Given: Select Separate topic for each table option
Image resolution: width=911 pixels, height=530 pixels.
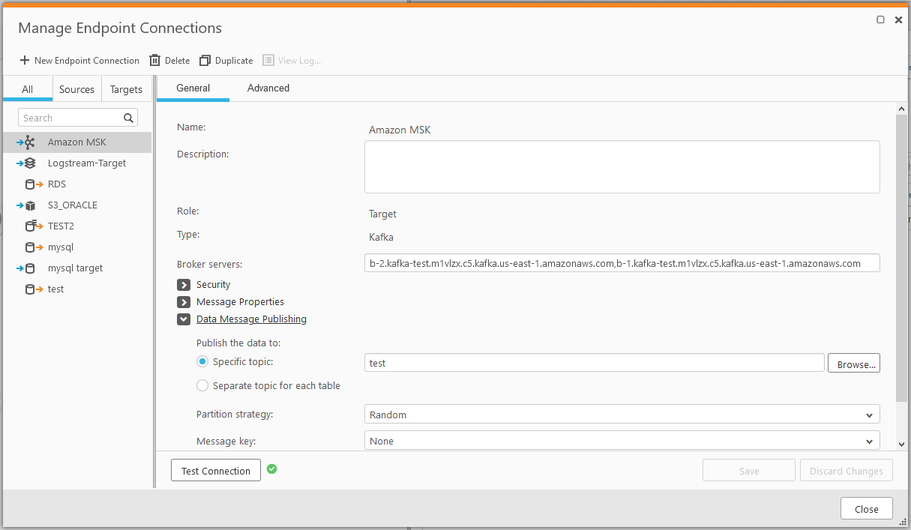Looking at the screenshot, I should pos(202,385).
